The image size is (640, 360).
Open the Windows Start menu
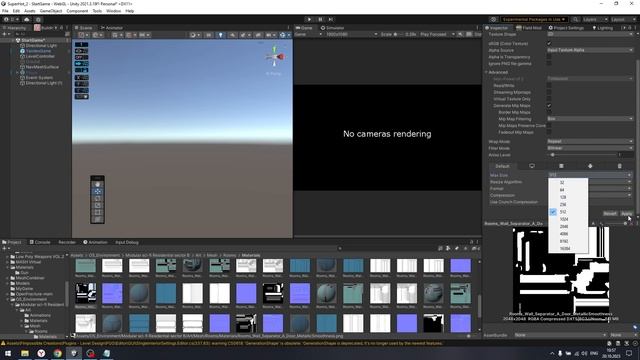point(8,353)
